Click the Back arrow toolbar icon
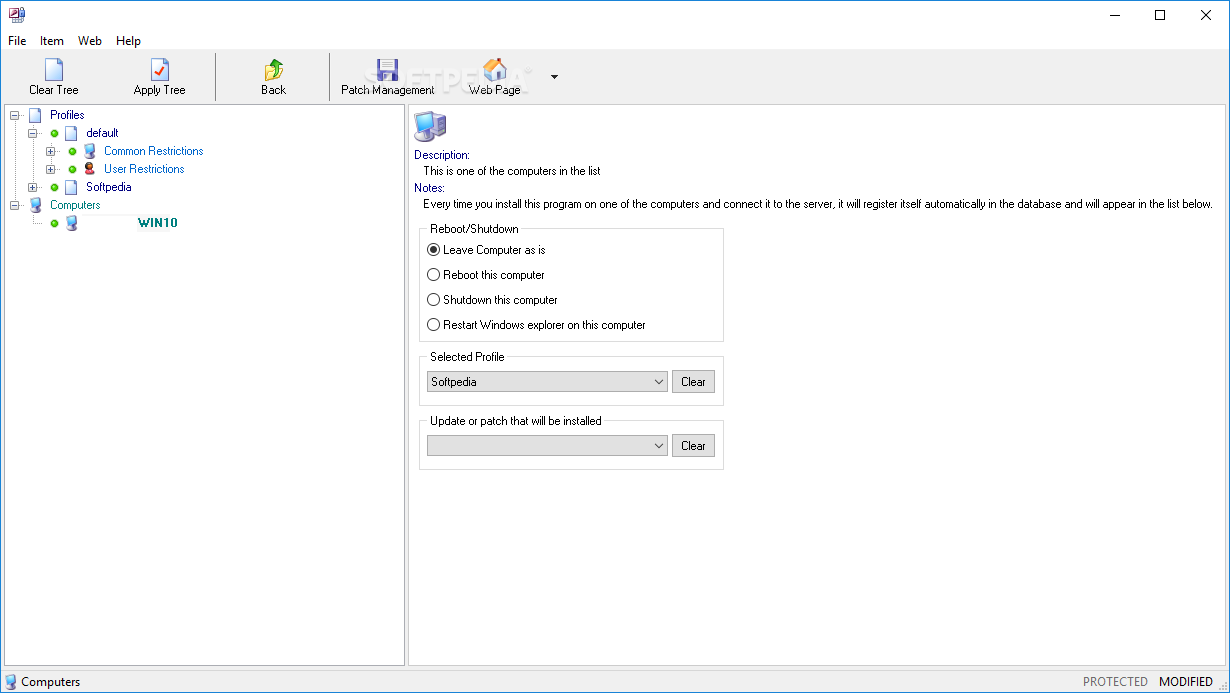 (x=273, y=70)
